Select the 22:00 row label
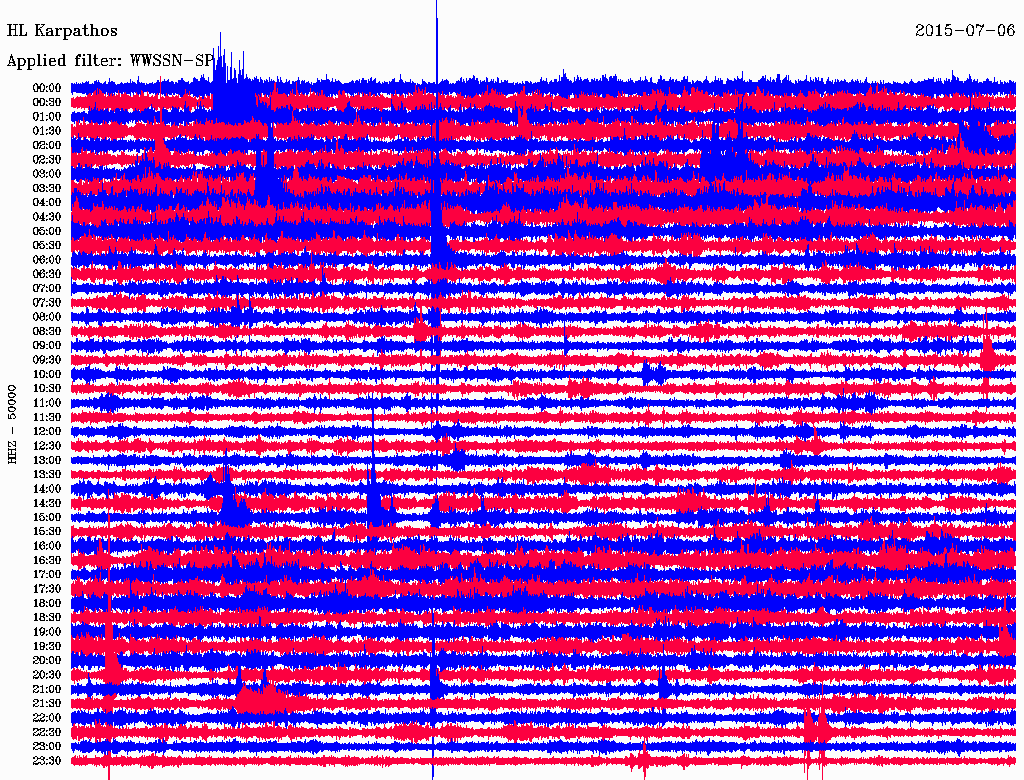Image resolution: width=1024 pixels, height=780 pixels. (47, 717)
